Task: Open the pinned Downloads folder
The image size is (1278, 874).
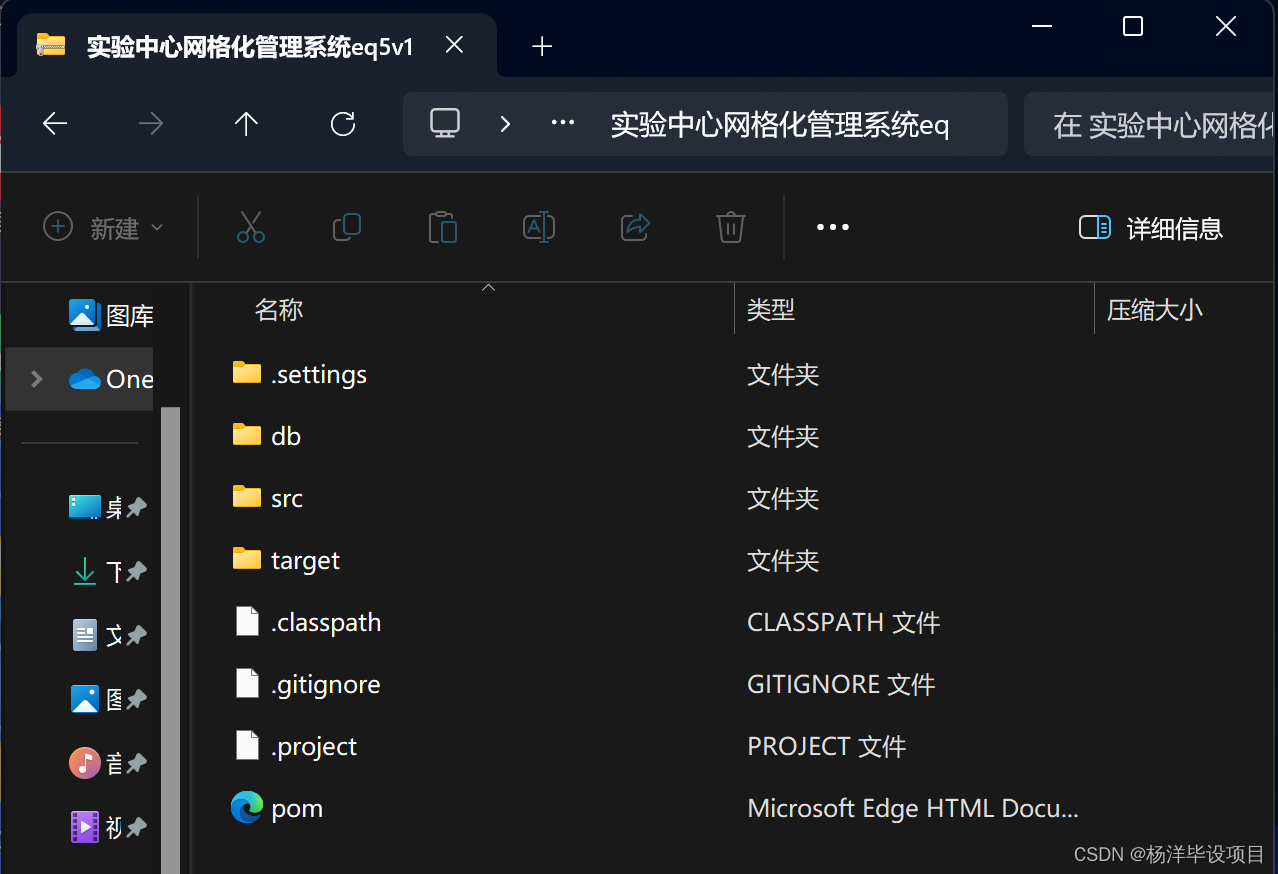Action: pyautogui.click(x=107, y=571)
